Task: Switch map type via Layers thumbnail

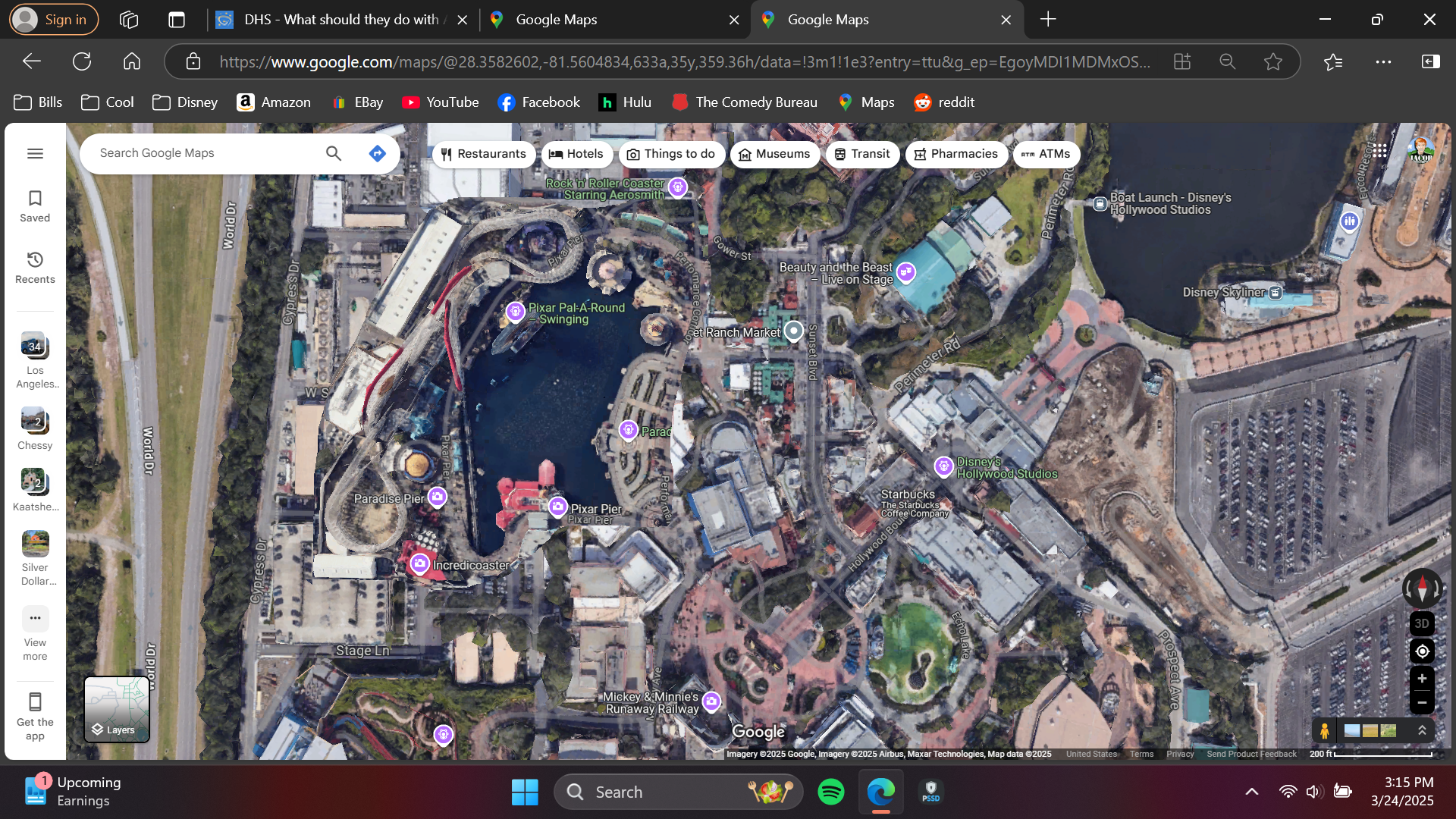Action: tap(117, 709)
